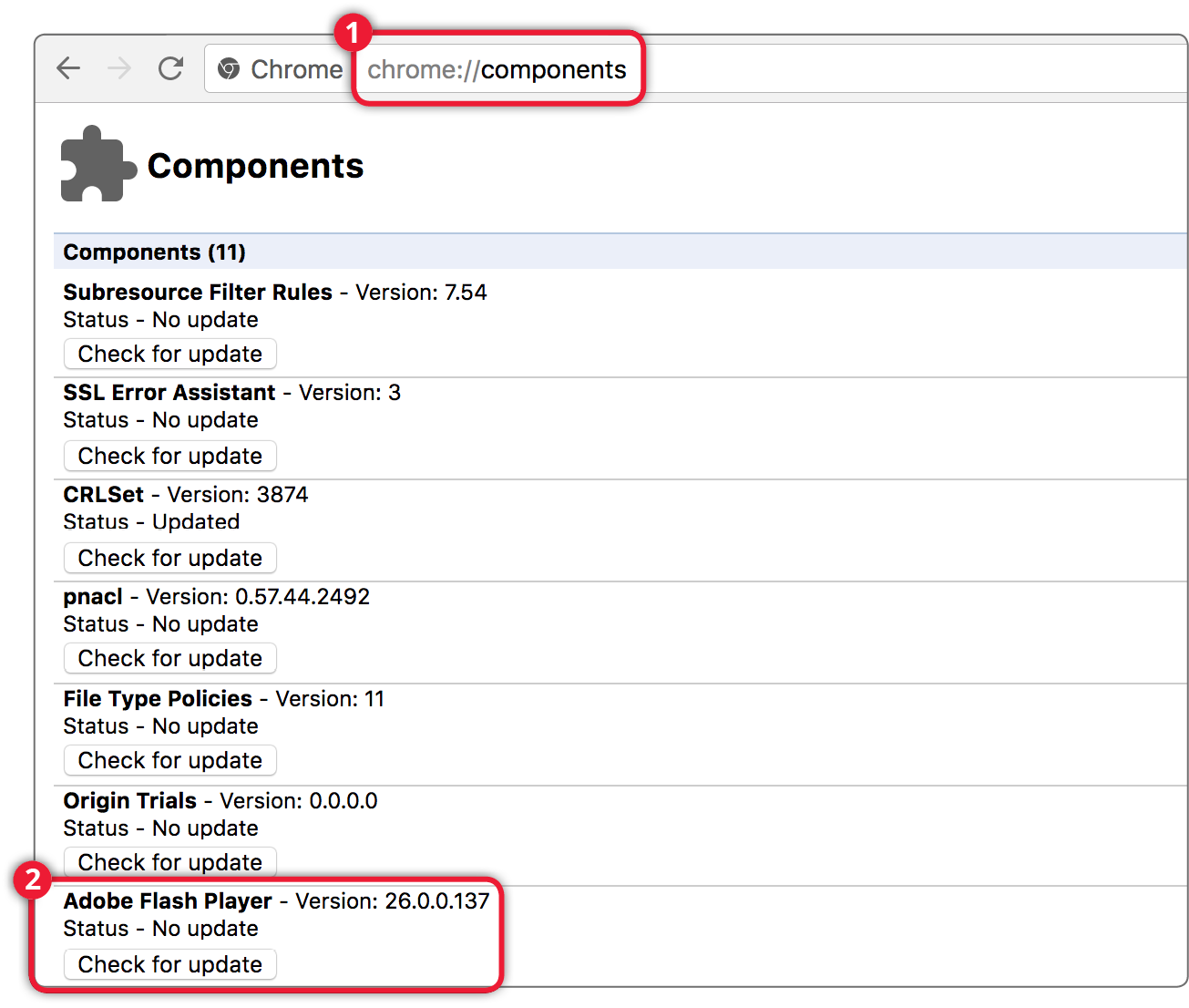The width and height of the screenshot is (1189, 1008).
Task: Click the browser forward arrow
Action: pos(119,68)
